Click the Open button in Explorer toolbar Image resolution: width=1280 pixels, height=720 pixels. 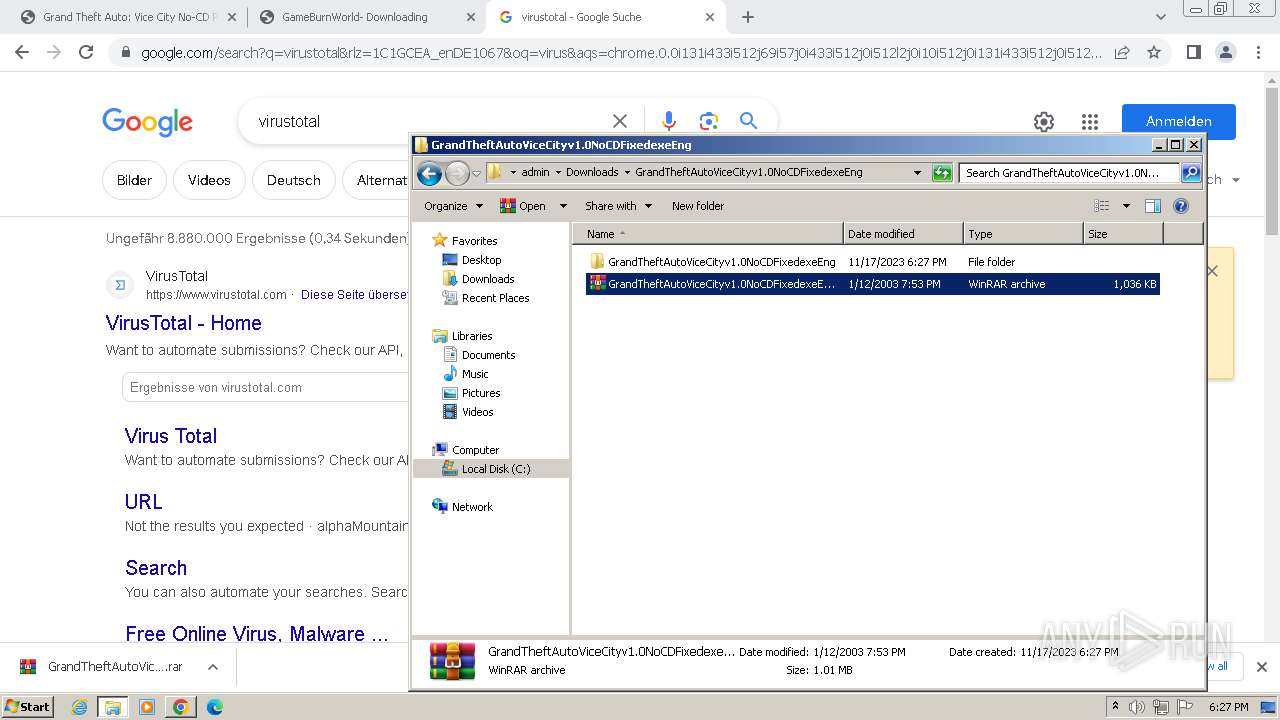click(523, 206)
